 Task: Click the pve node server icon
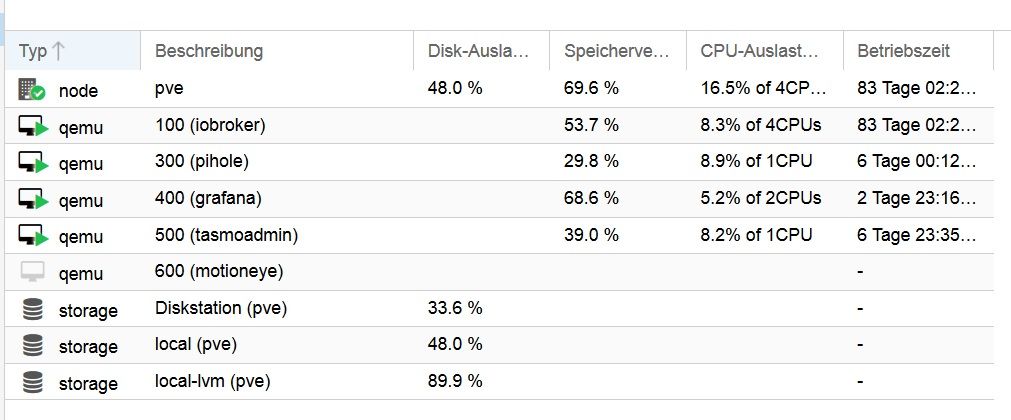[32, 90]
